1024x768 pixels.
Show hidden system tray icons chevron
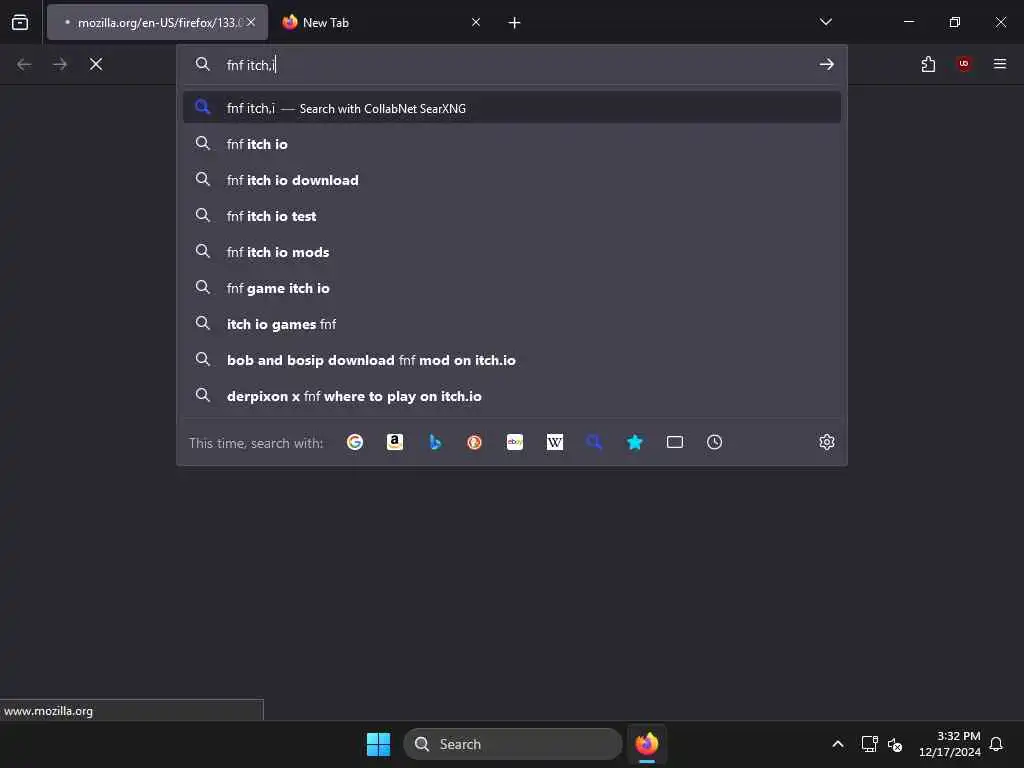838,744
